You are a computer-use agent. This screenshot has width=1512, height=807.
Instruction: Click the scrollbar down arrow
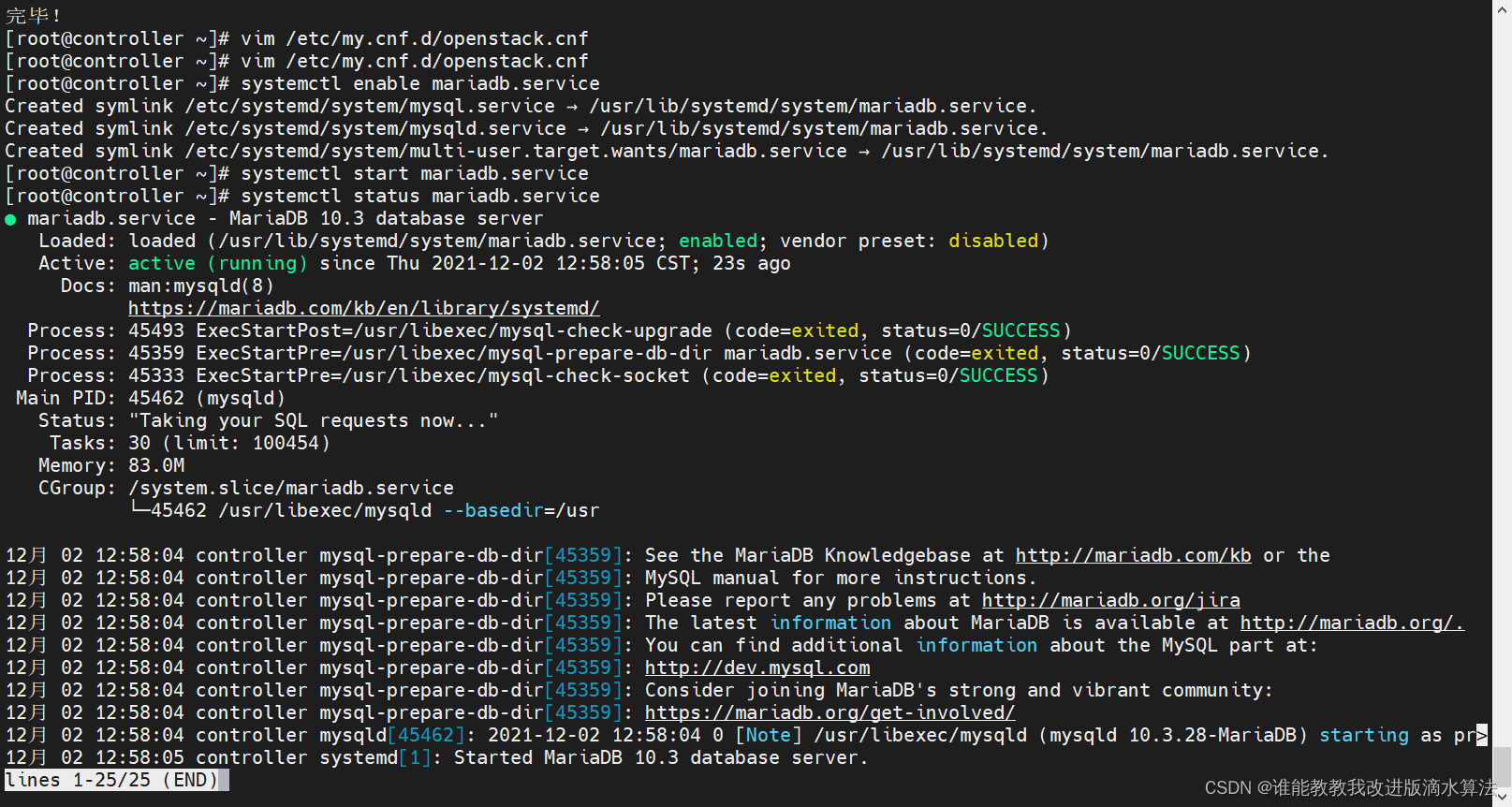click(x=1503, y=799)
